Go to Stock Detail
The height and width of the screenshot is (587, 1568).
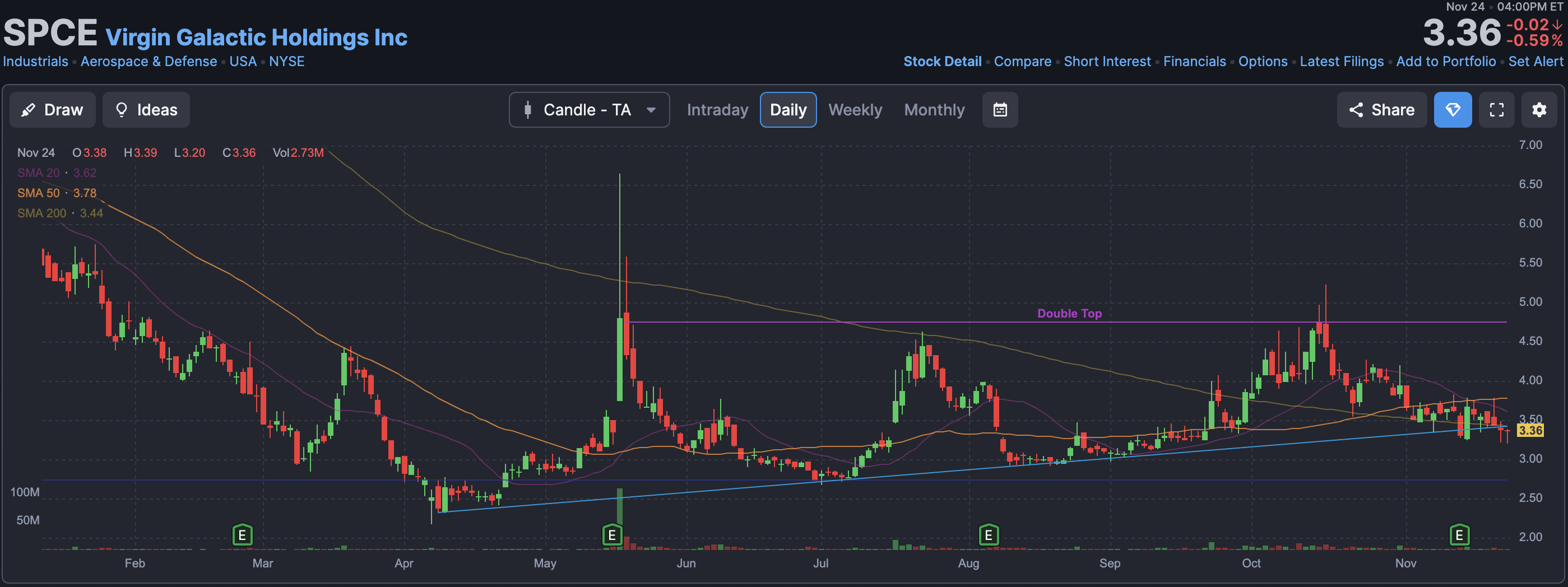(942, 62)
